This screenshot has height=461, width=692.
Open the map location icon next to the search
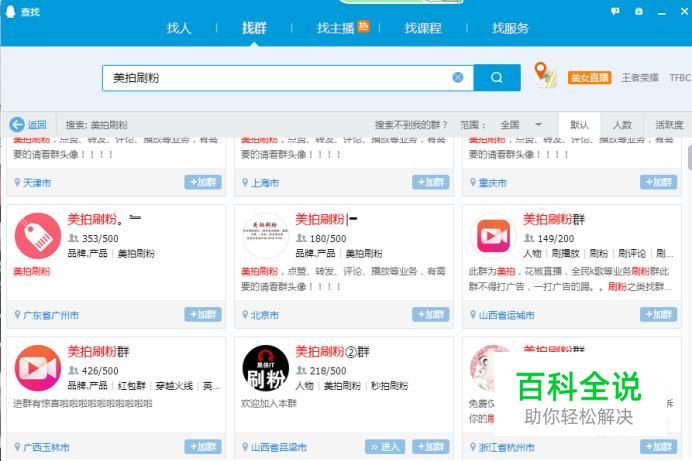(544, 75)
